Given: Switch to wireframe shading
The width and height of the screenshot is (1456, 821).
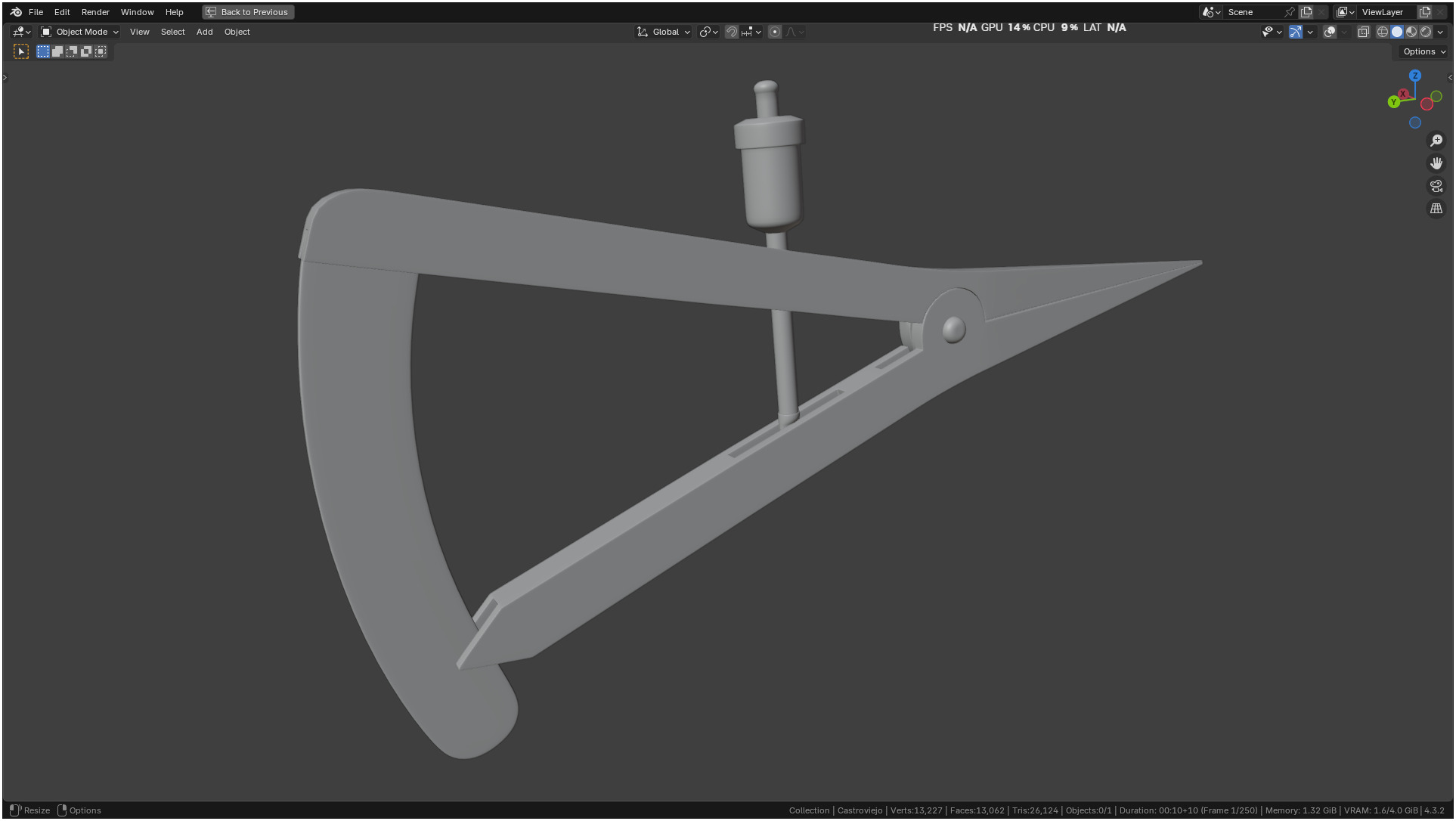Looking at the screenshot, I should tap(1383, 32).
